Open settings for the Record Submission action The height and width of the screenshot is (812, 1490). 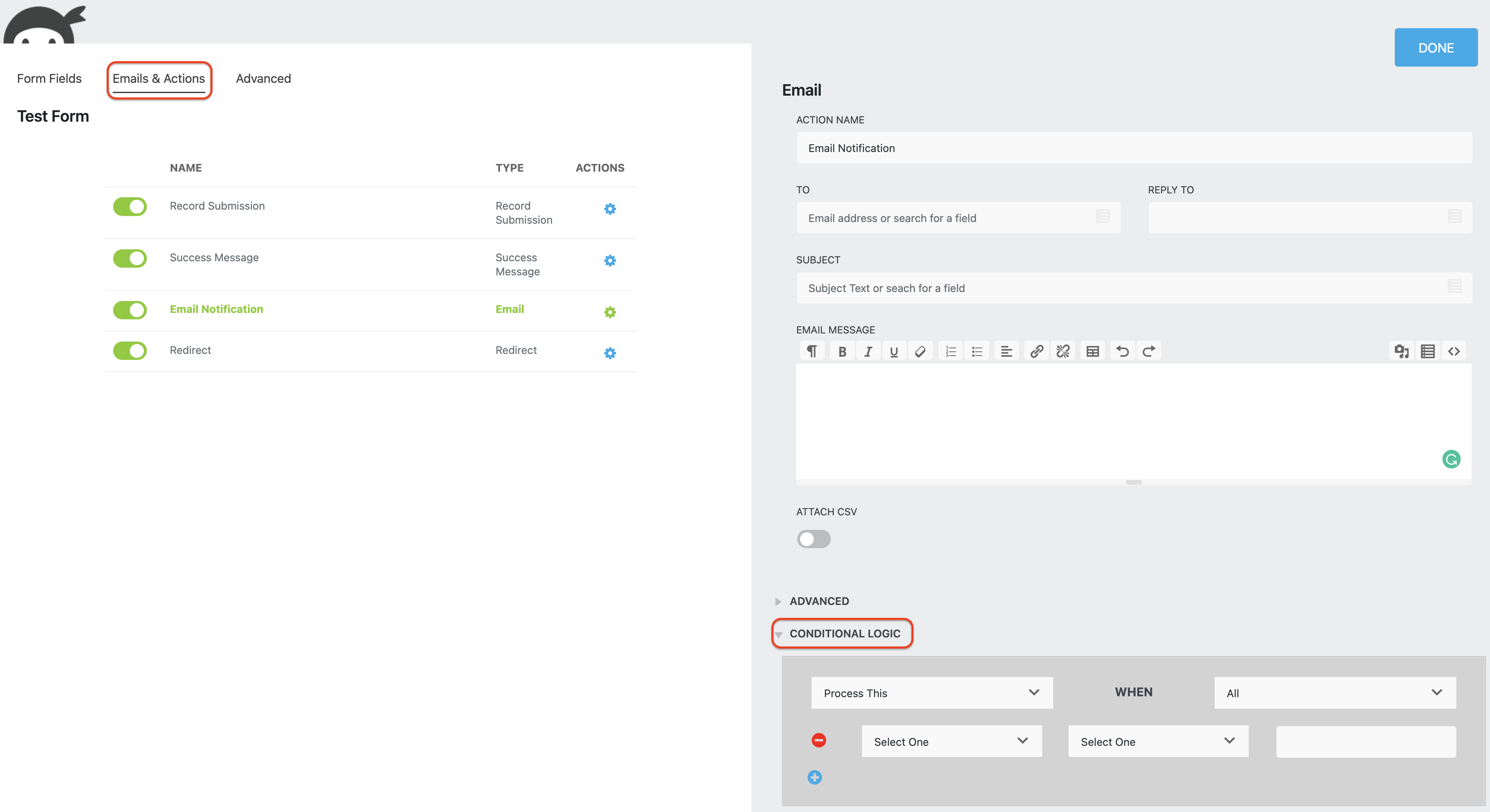tap(610, 209)
